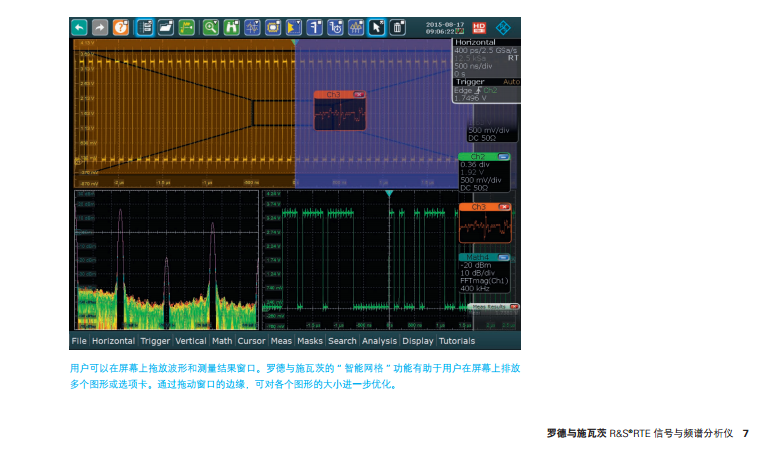The height and width of the screenshot is (459, 783).
Task: Click the redo arrow toolbar icon
Action: [x=100, y=27]
